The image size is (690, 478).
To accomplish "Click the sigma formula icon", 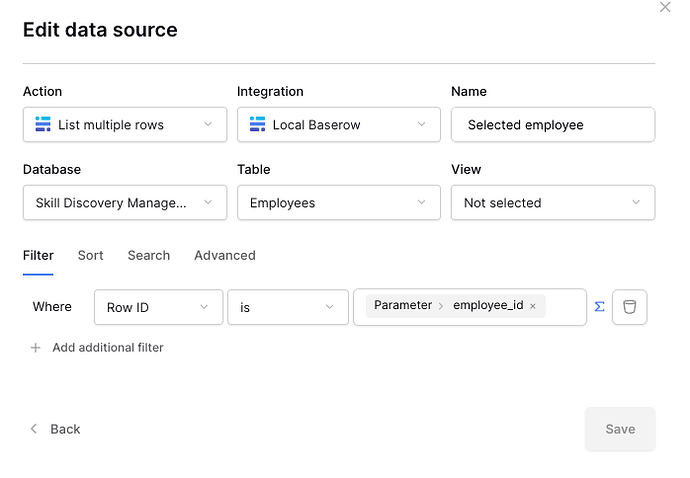I will point(599,307).
